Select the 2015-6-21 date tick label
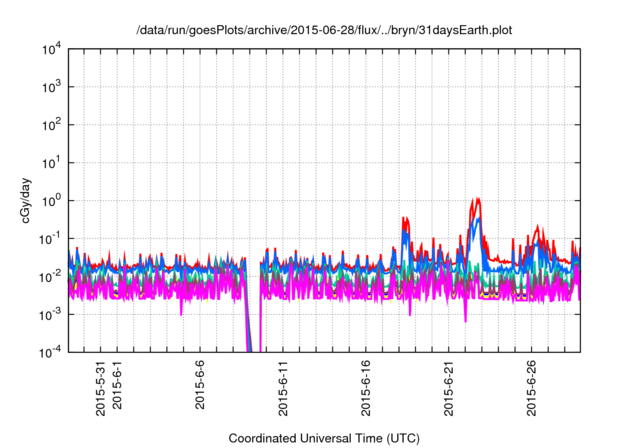The height and width of the screenshot is (448, 640). (x=448, y=385)
